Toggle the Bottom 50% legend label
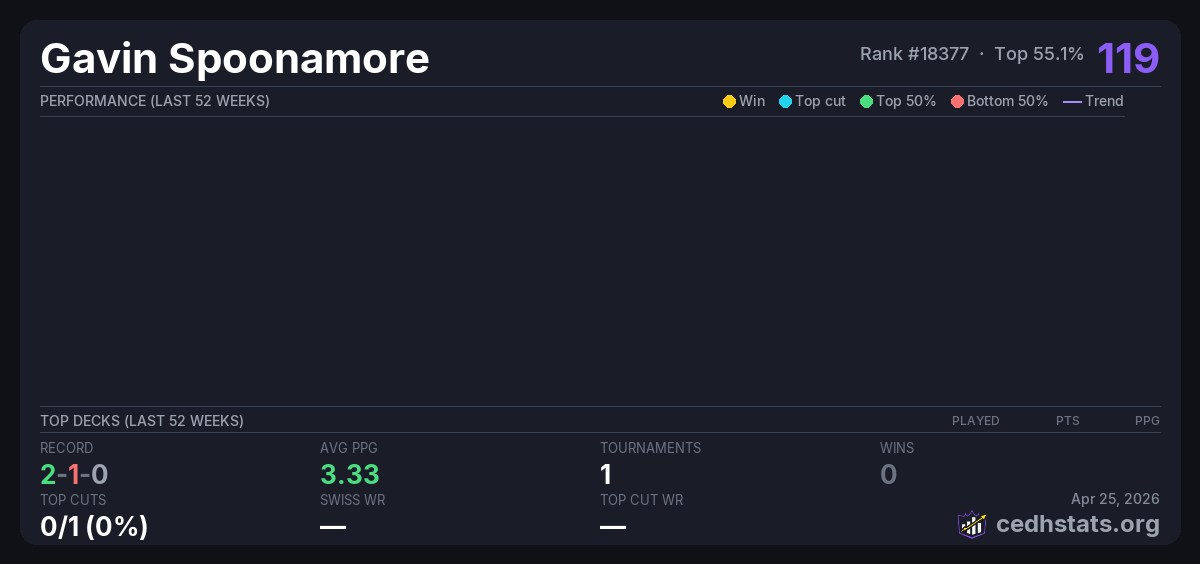 tap(1007, 101)
